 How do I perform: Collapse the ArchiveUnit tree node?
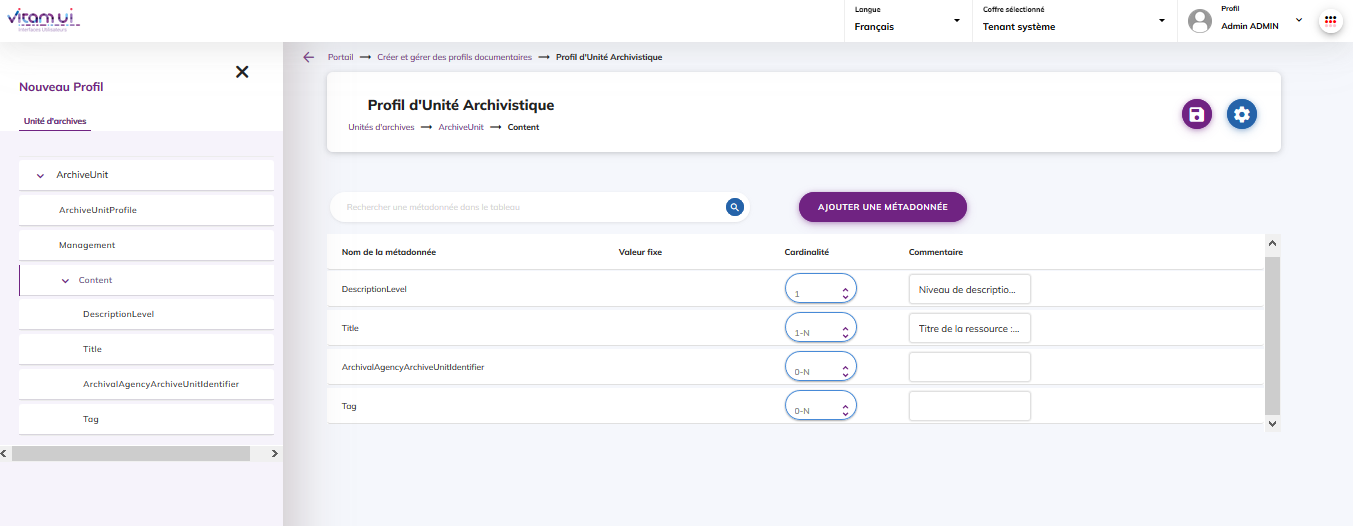coord(41,176)
